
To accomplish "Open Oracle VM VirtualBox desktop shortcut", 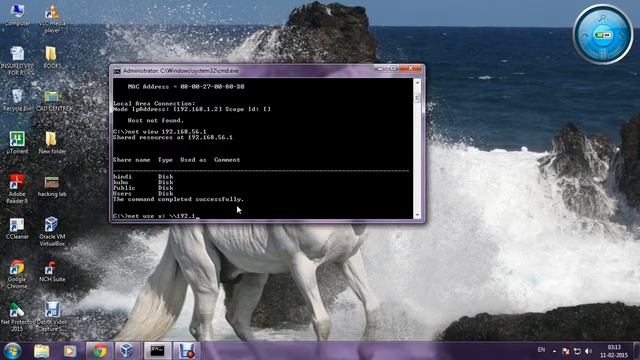I will pos(52,231).
